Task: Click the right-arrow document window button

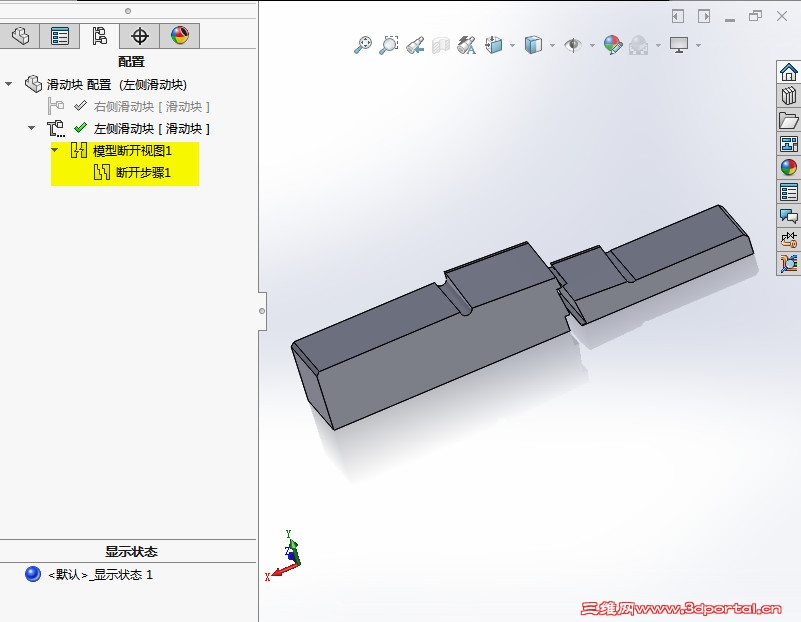Action: pyautogui.click(x=704, y=16)
